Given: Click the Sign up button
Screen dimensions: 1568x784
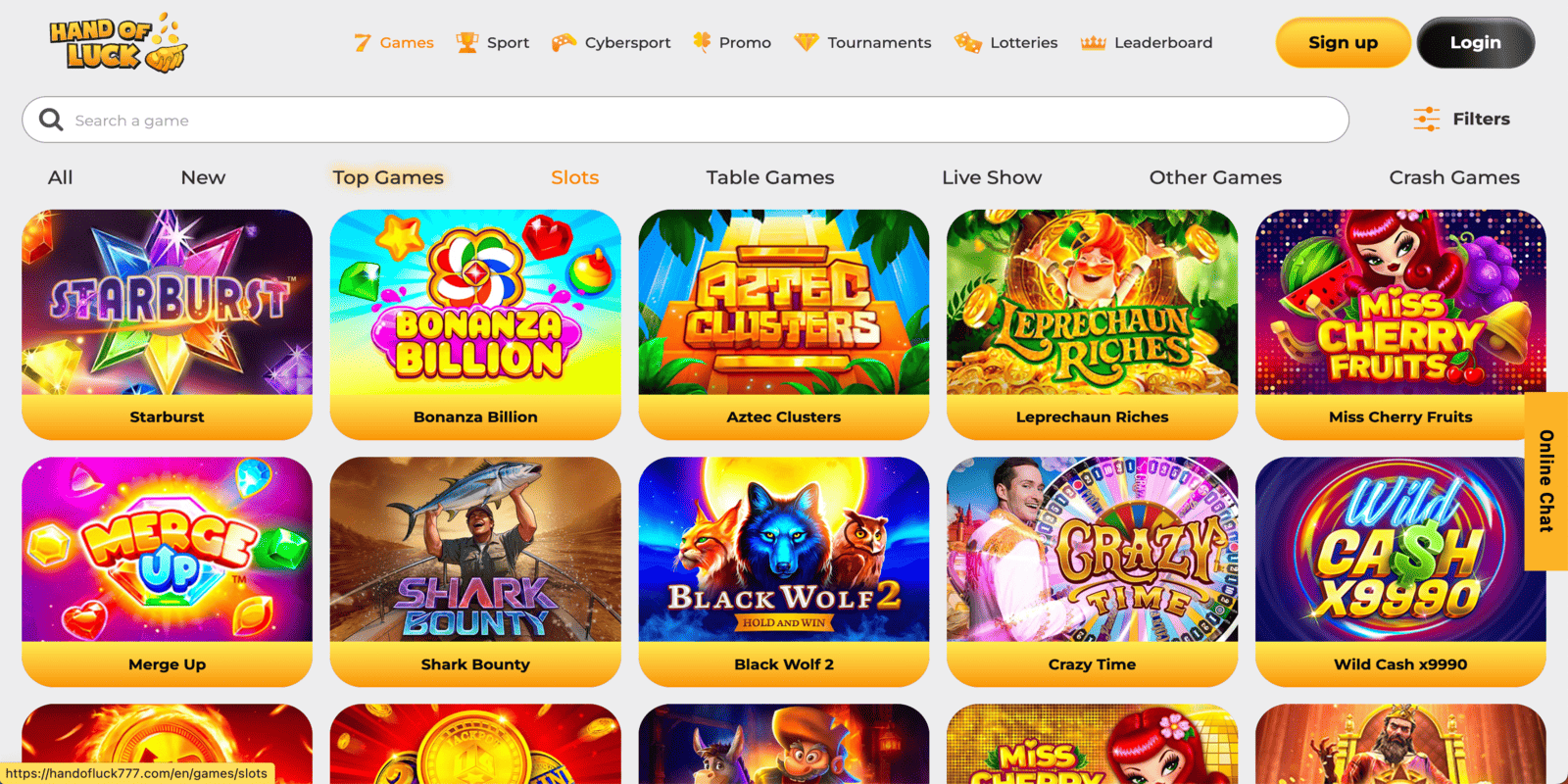Looking at the screenshot, I should [x=1343, y=42].
